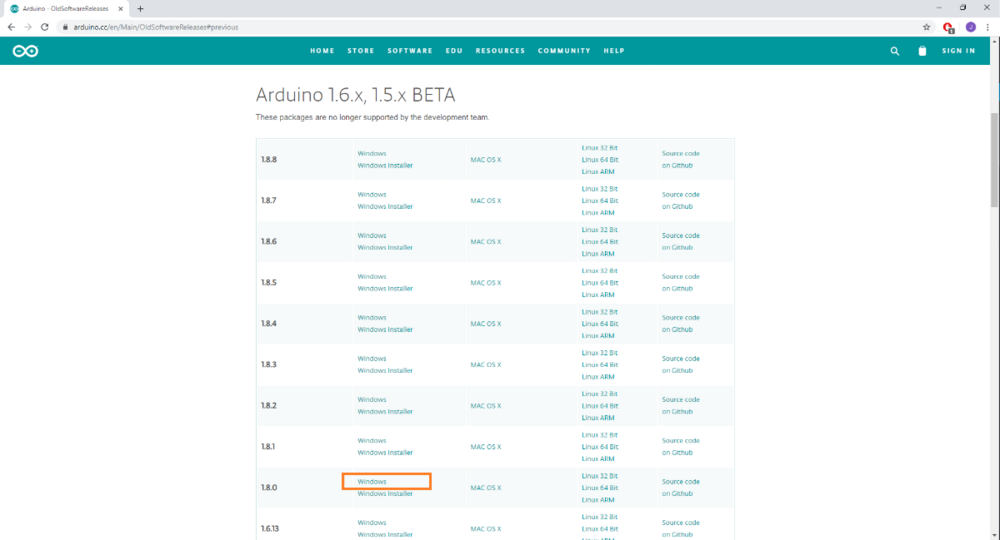
Task: Go back with the browser back arrow
Action: pyautogui.click(x=11, y=27)
